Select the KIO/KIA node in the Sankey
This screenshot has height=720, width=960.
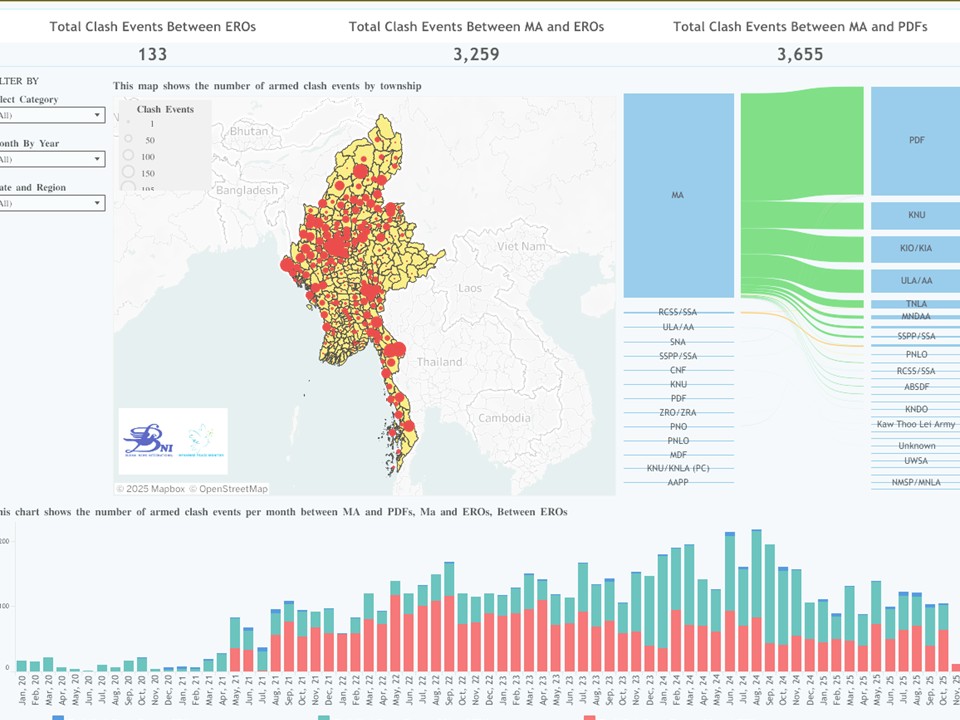[x=915, y=248]
